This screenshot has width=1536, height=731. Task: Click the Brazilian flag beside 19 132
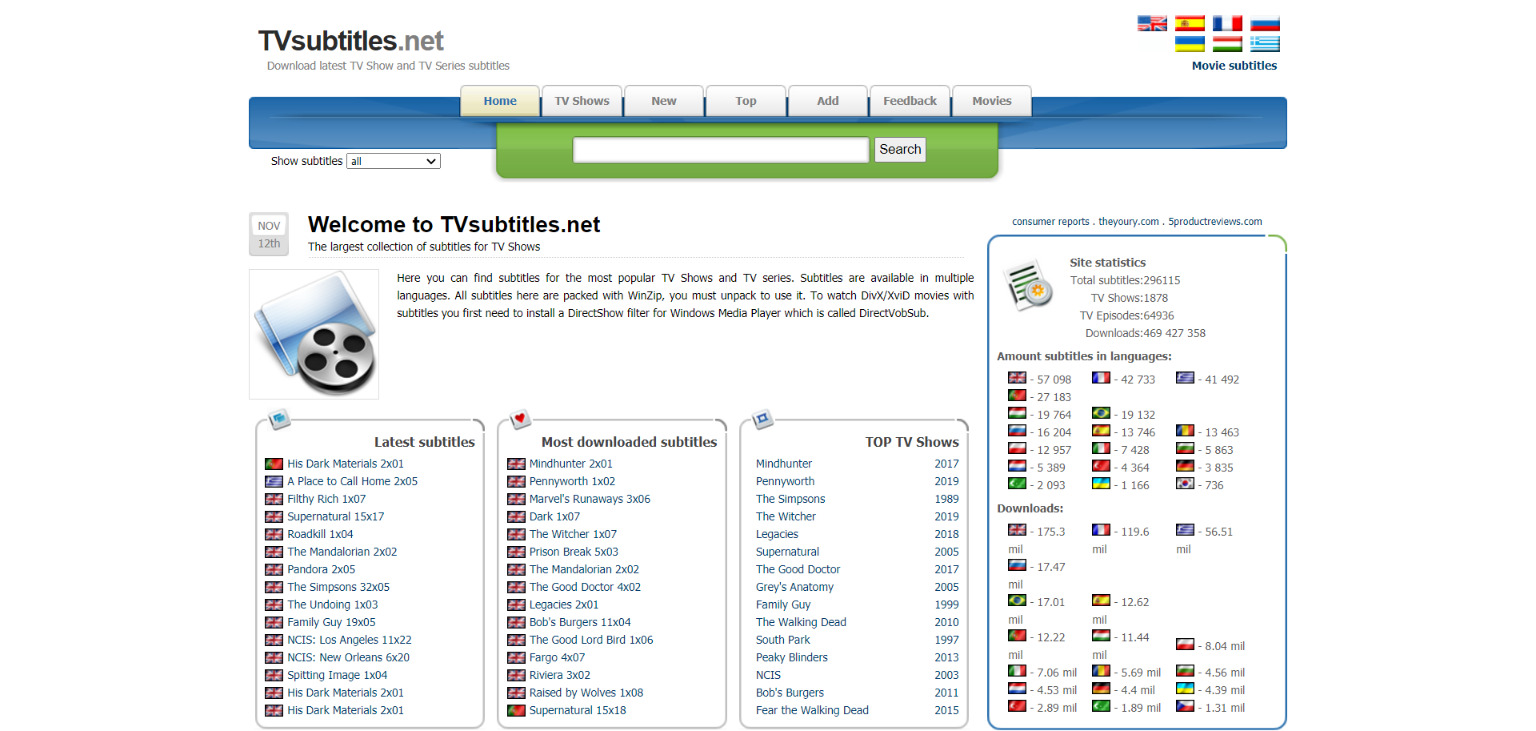pyautogui.click(x=1101, y=413)
